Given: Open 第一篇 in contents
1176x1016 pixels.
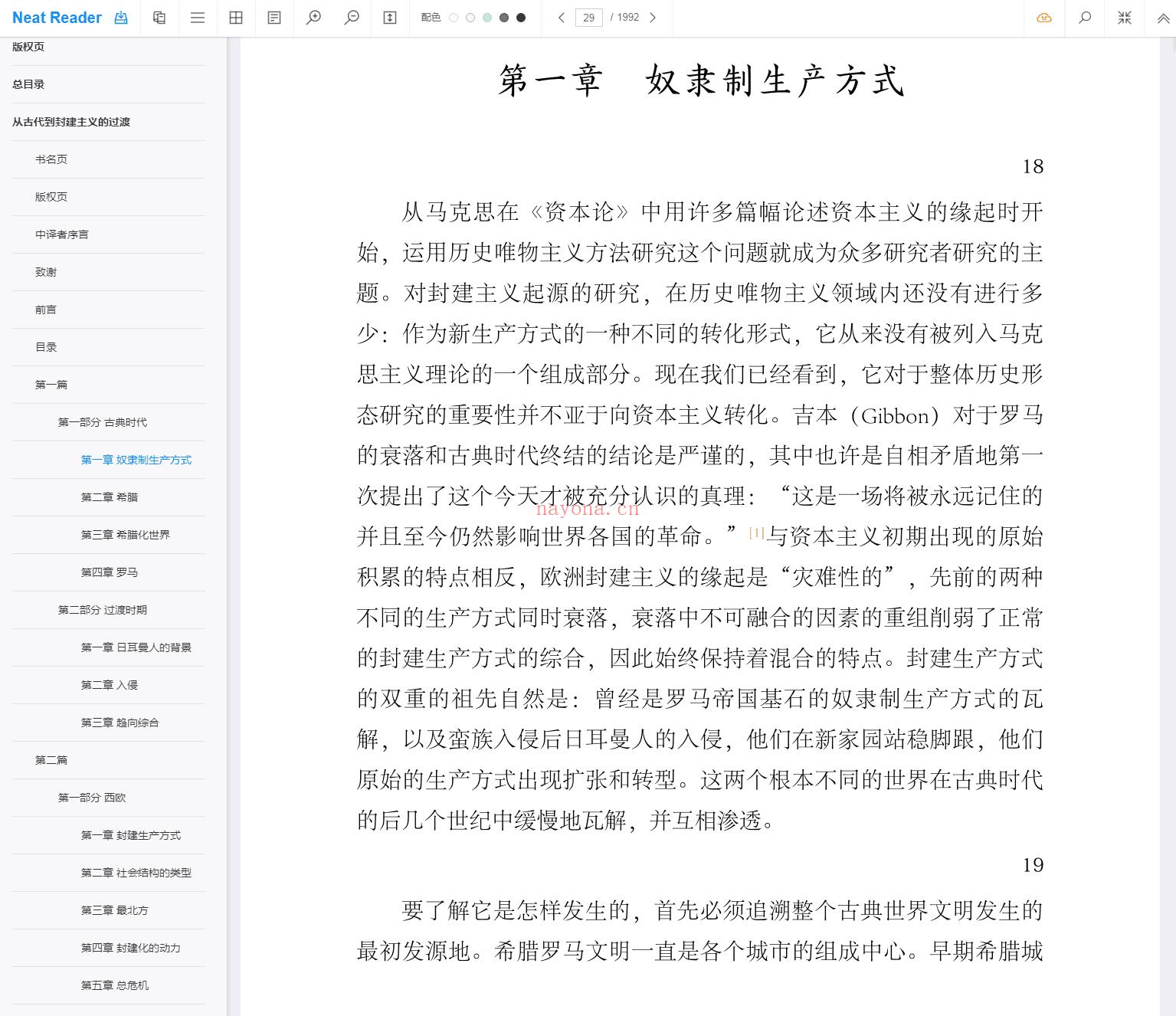Looking at the screenshot, I should 51,385.
